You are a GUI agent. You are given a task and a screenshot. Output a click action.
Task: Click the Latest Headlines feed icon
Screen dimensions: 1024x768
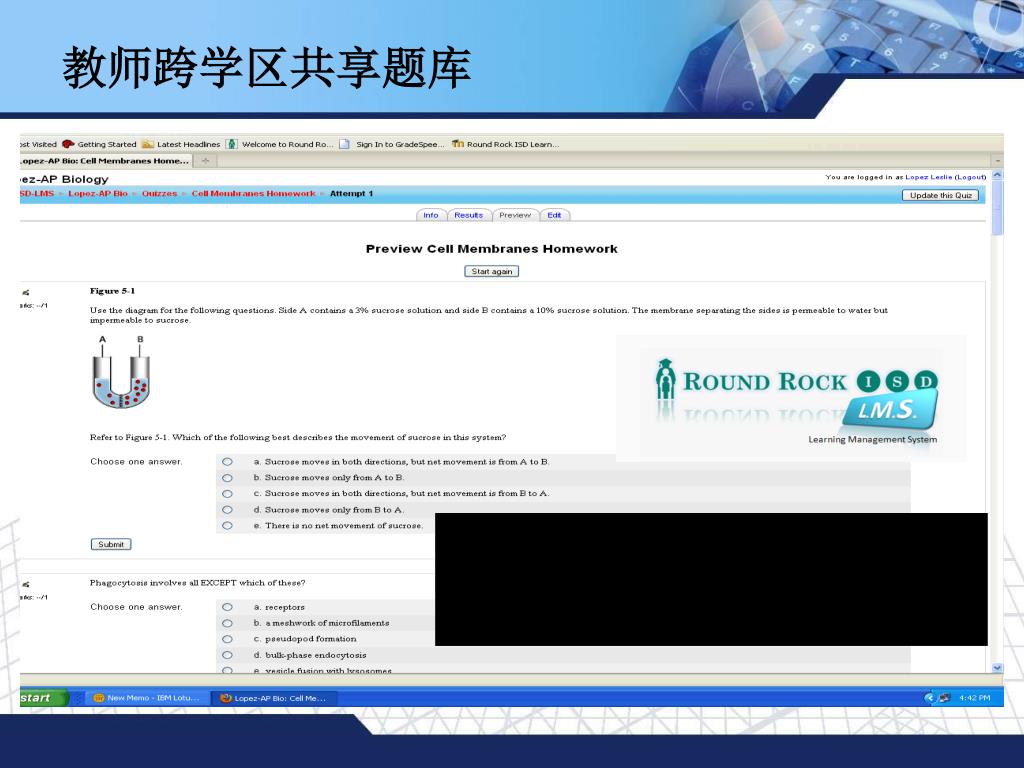click(x=148, y=144)
